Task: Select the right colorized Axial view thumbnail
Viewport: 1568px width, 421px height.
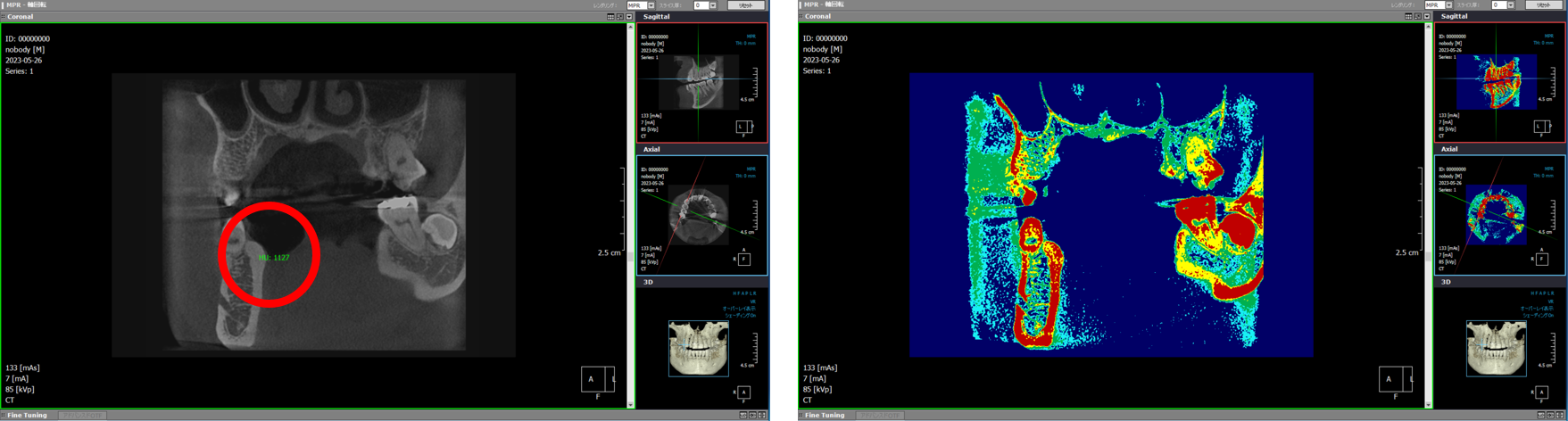Action: coord(1495,215)
